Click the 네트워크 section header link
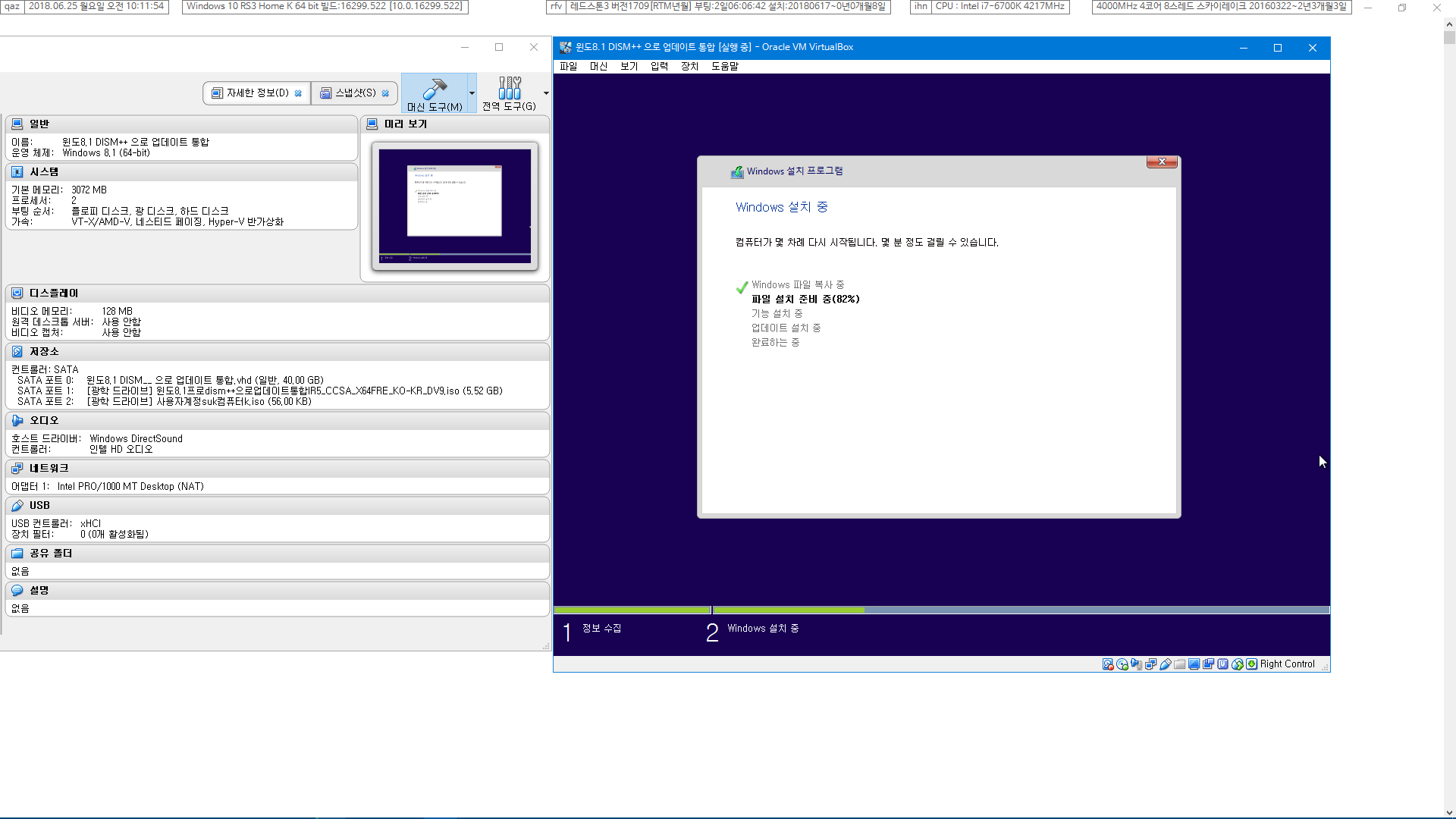 (49, 469)
